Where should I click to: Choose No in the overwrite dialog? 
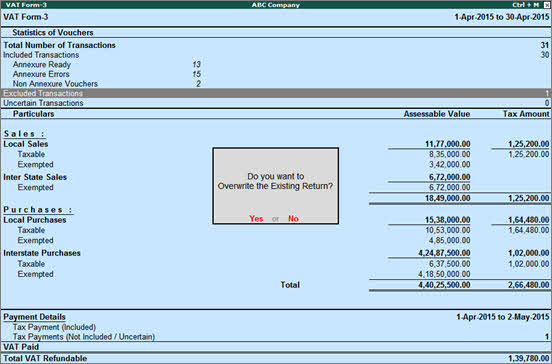293,219
